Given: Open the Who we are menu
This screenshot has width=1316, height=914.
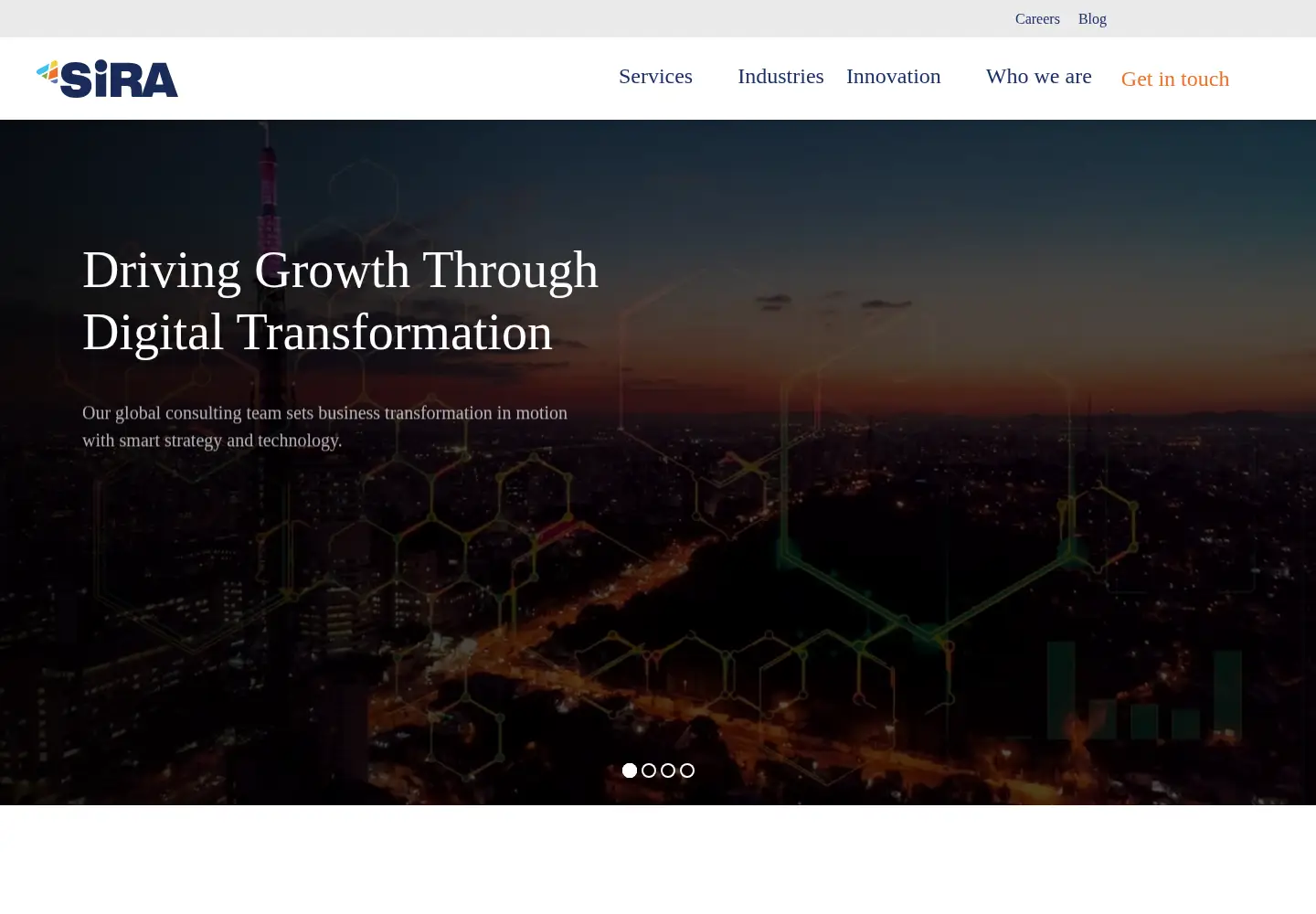Looking at the screenshot, I should click(1038, 77).
